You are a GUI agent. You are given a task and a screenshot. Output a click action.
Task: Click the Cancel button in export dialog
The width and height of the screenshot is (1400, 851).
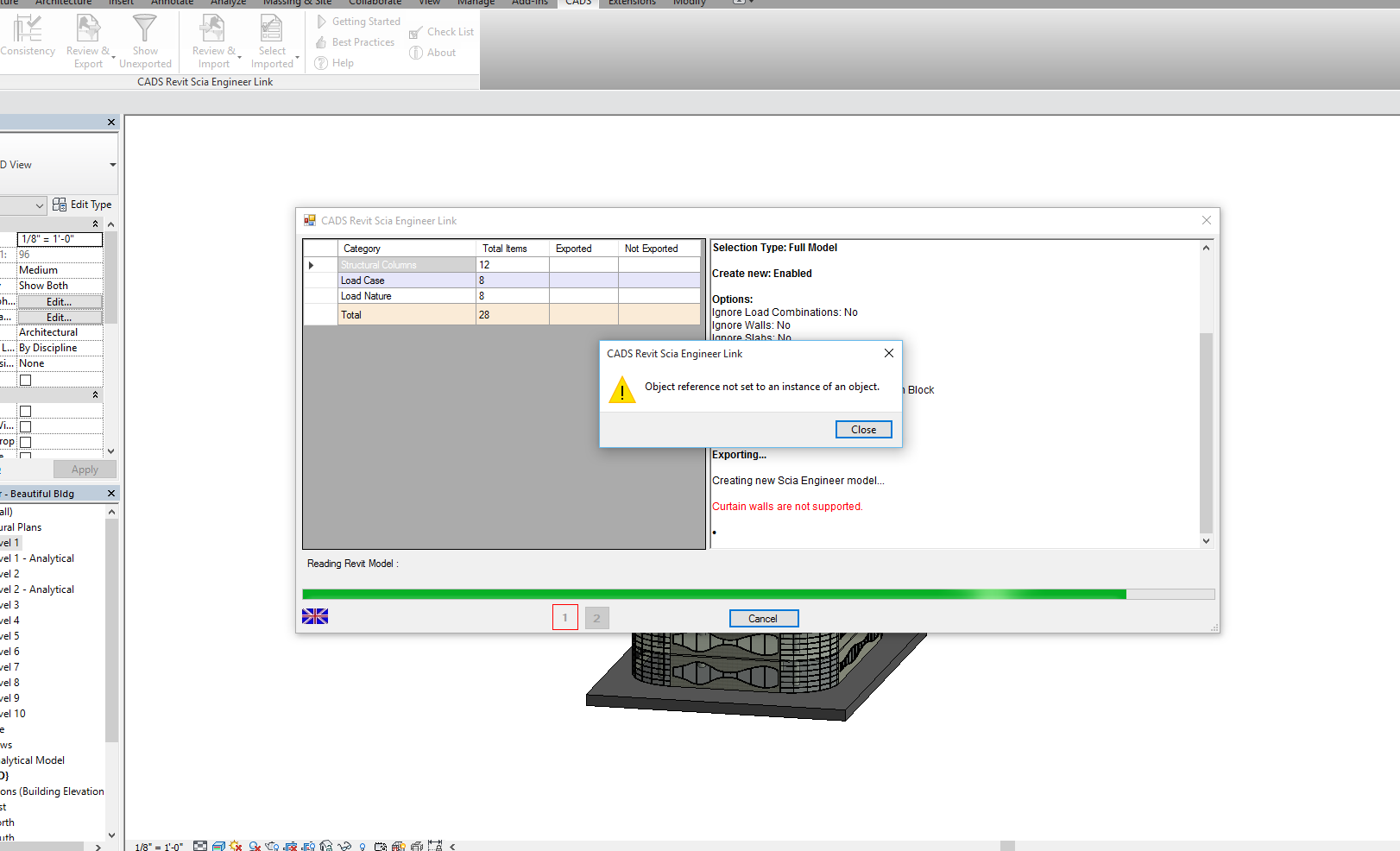[763, 619]
